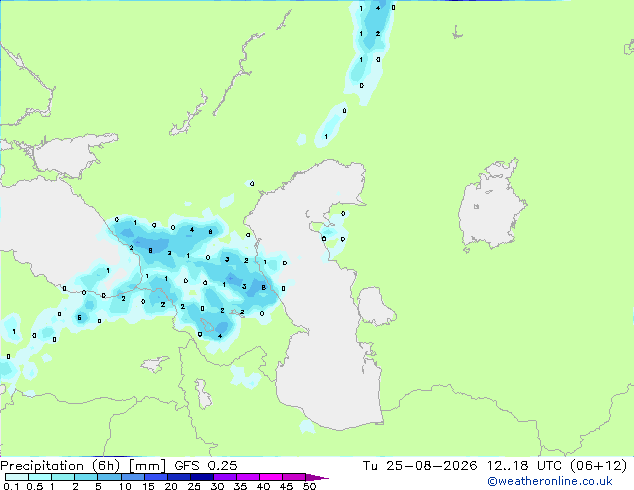
Task: Click the "Precipitation" title word
Action: tap(42, 466)
